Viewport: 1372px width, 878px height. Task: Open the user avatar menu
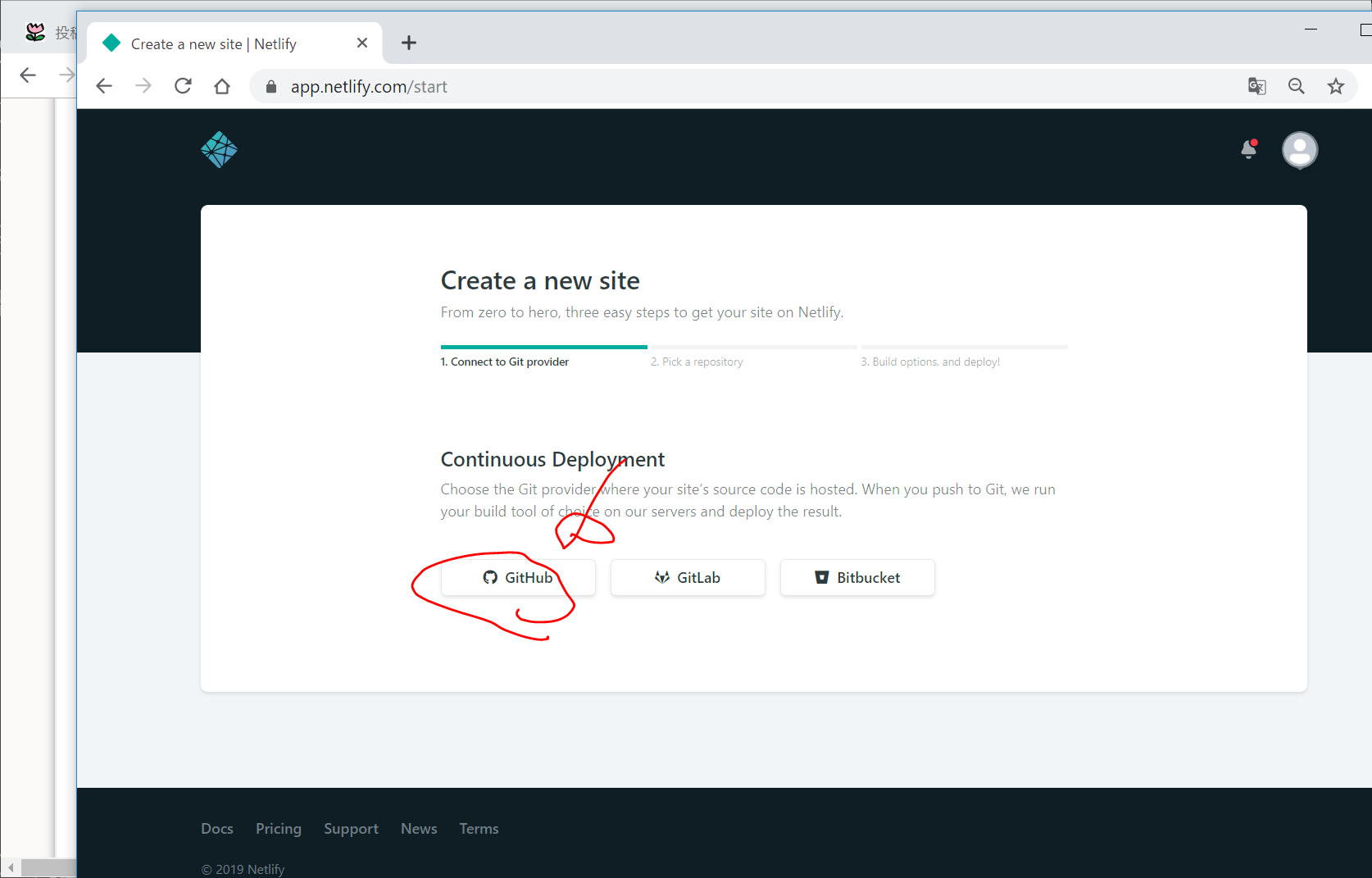pos(1299,150)
